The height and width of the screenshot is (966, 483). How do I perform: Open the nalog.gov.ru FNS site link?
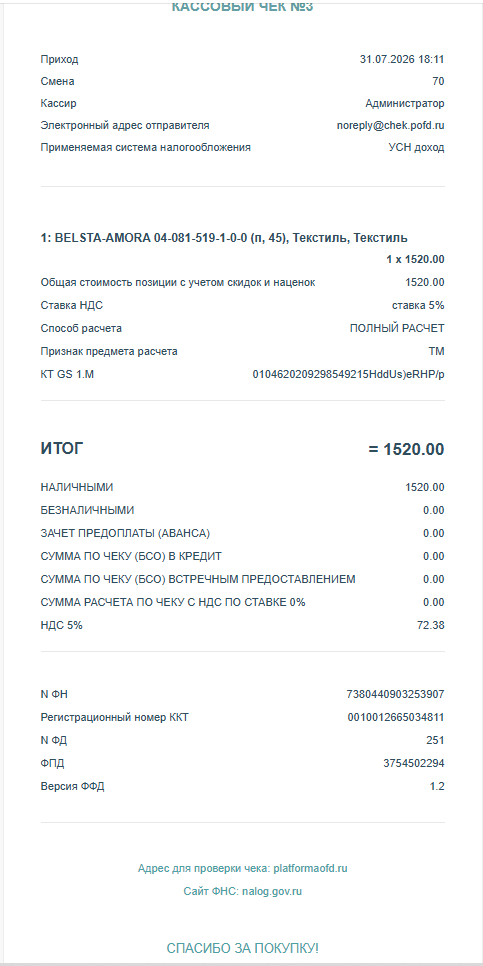272,891
